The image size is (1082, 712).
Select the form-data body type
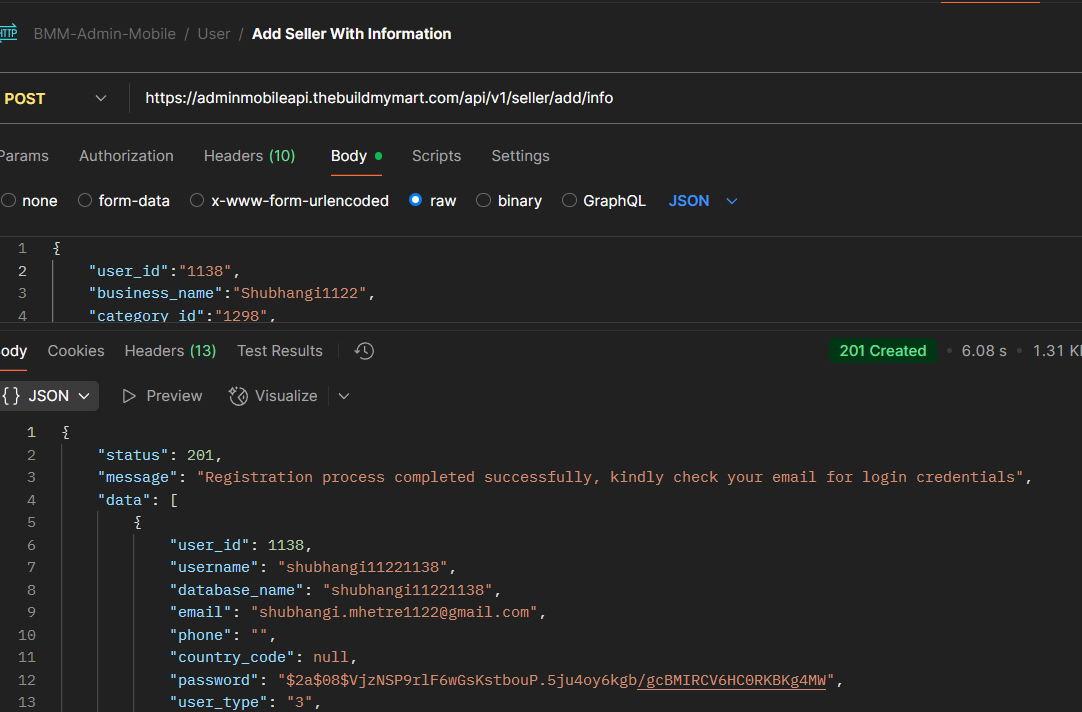click(124, 201)
